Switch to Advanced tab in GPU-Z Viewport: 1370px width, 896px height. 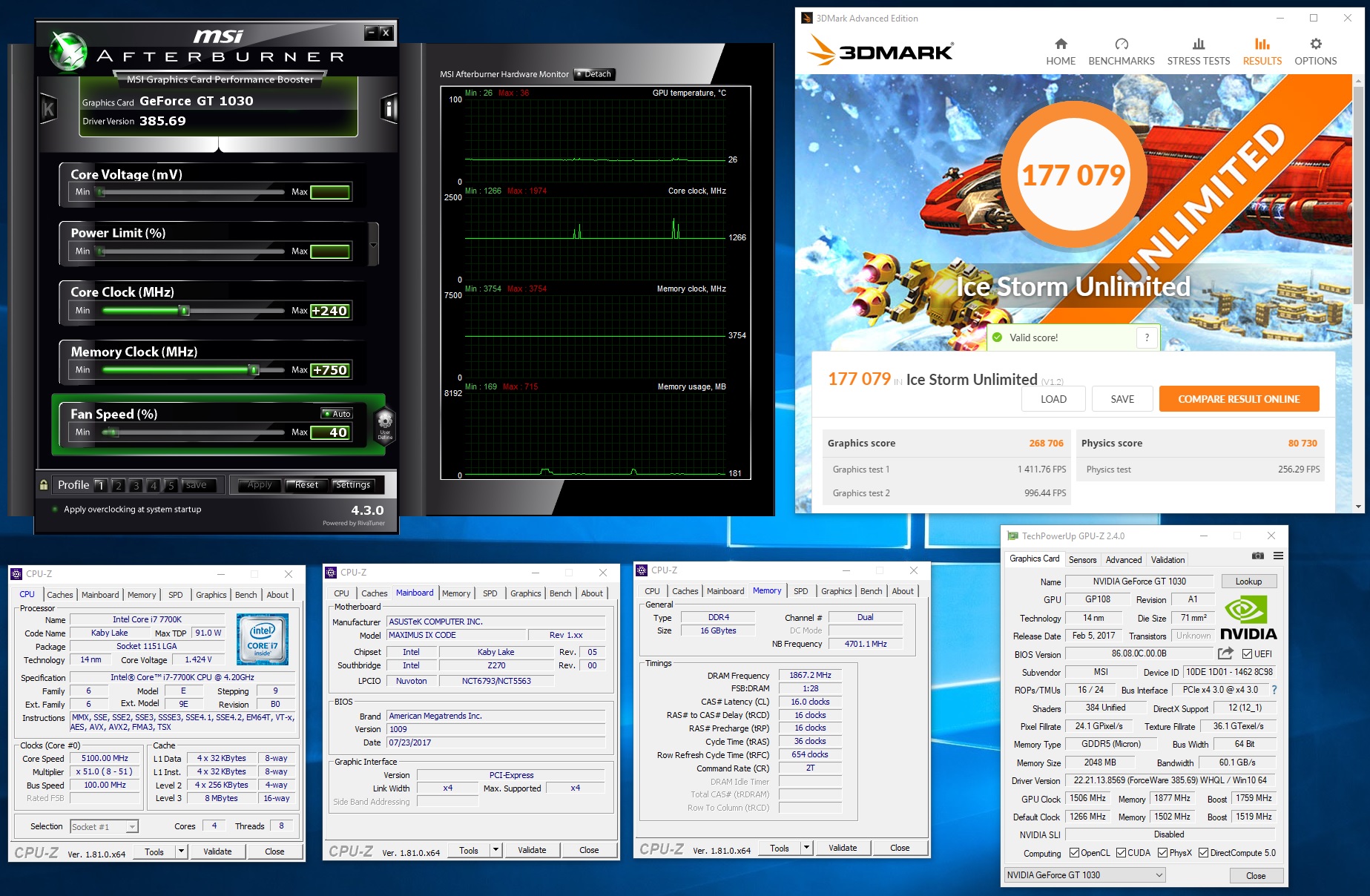click(1124, 560)
